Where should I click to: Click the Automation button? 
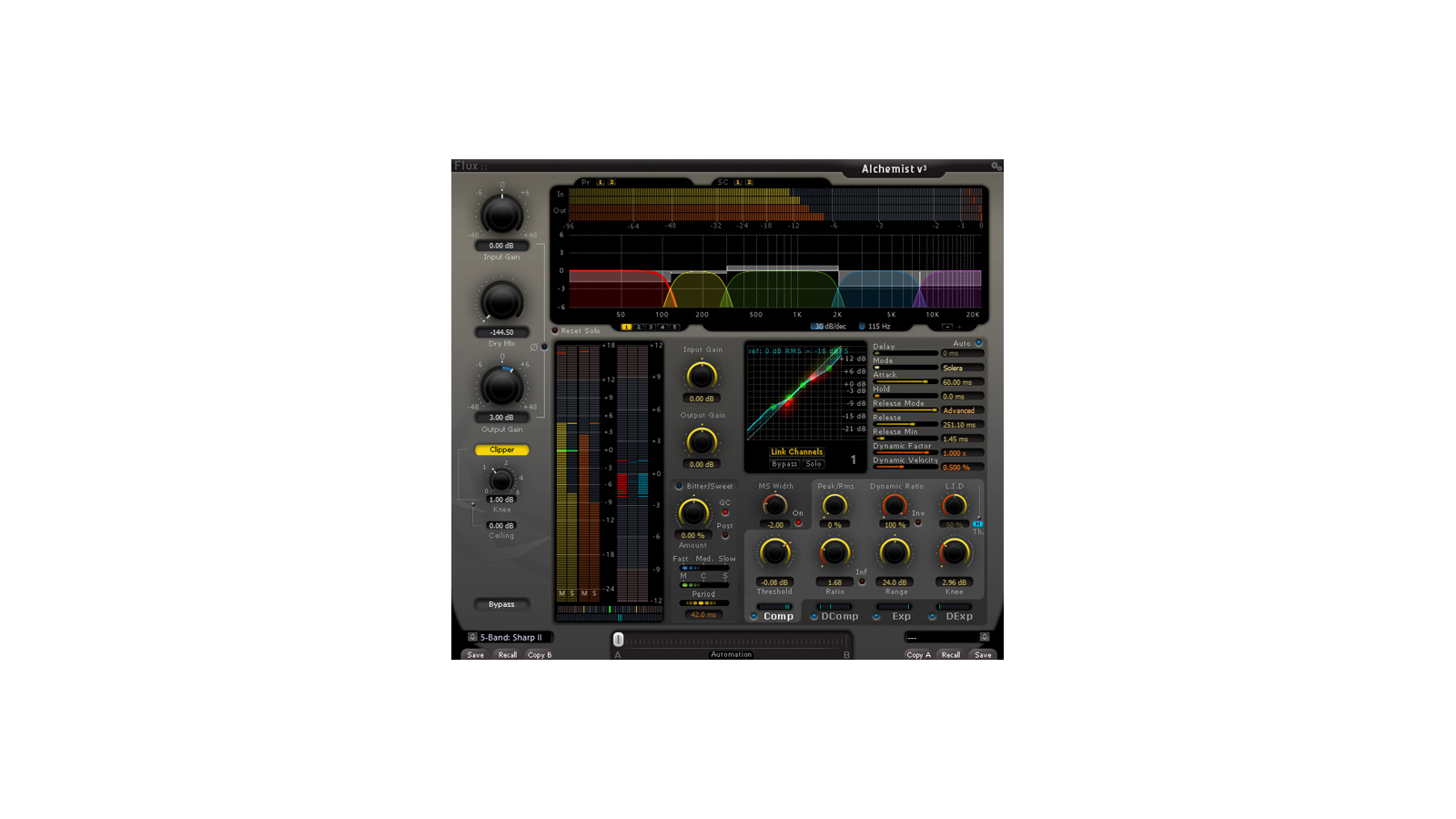point(732,654)
